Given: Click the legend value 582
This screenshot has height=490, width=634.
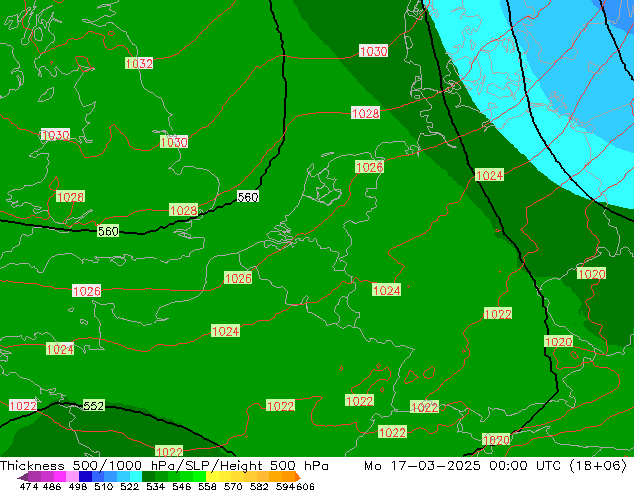Looking at the screenshot, I should coord(259,486).
